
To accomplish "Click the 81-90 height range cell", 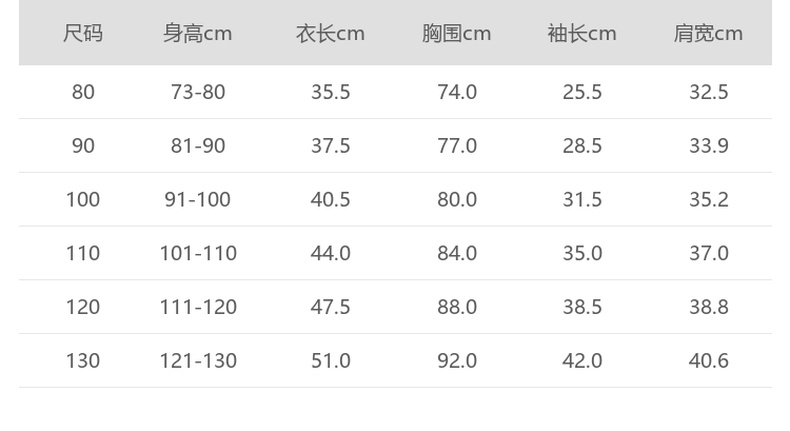I will click(x=198, y=146).
